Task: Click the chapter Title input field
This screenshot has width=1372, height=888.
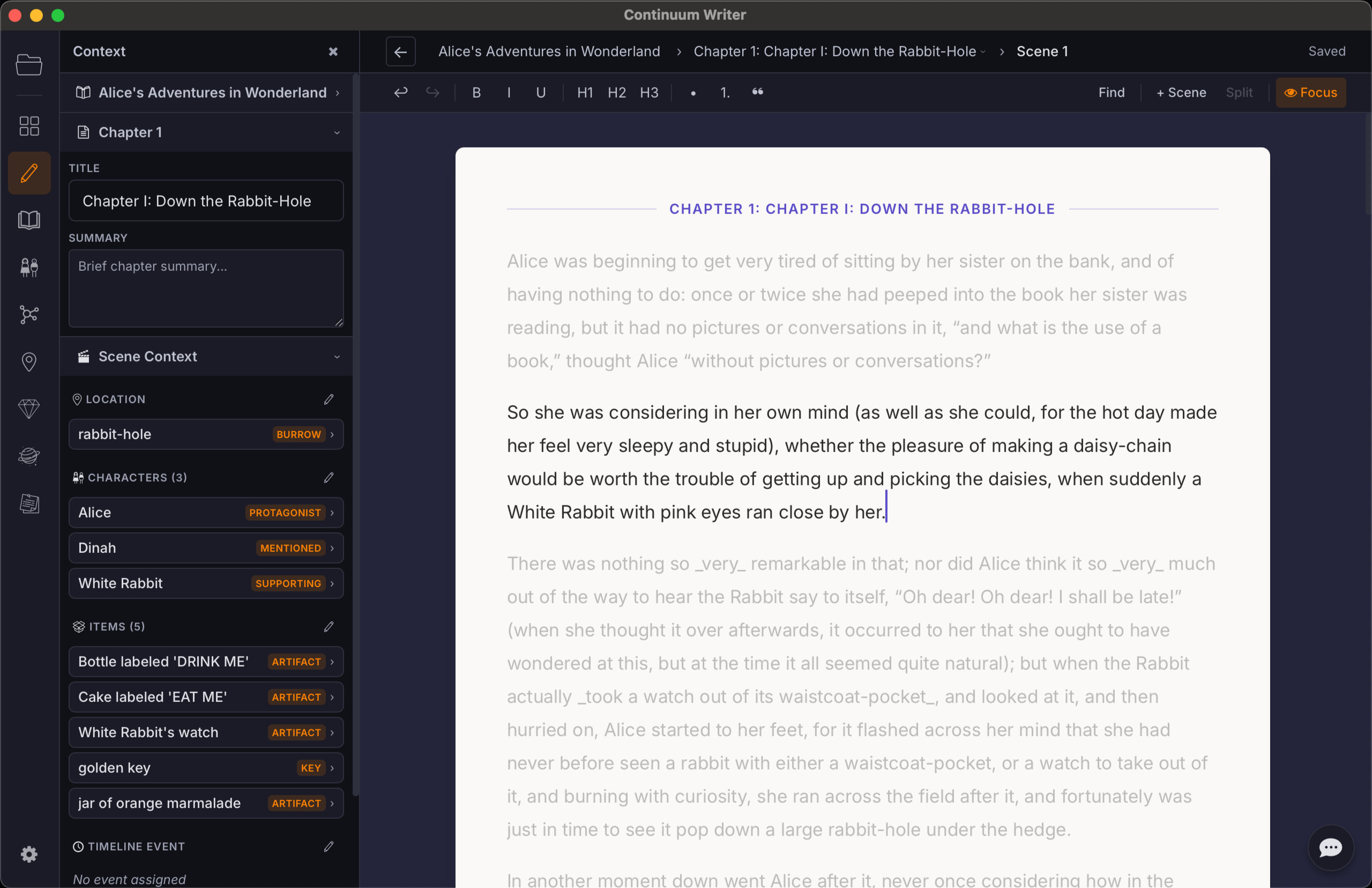Action: coord(206,201)
